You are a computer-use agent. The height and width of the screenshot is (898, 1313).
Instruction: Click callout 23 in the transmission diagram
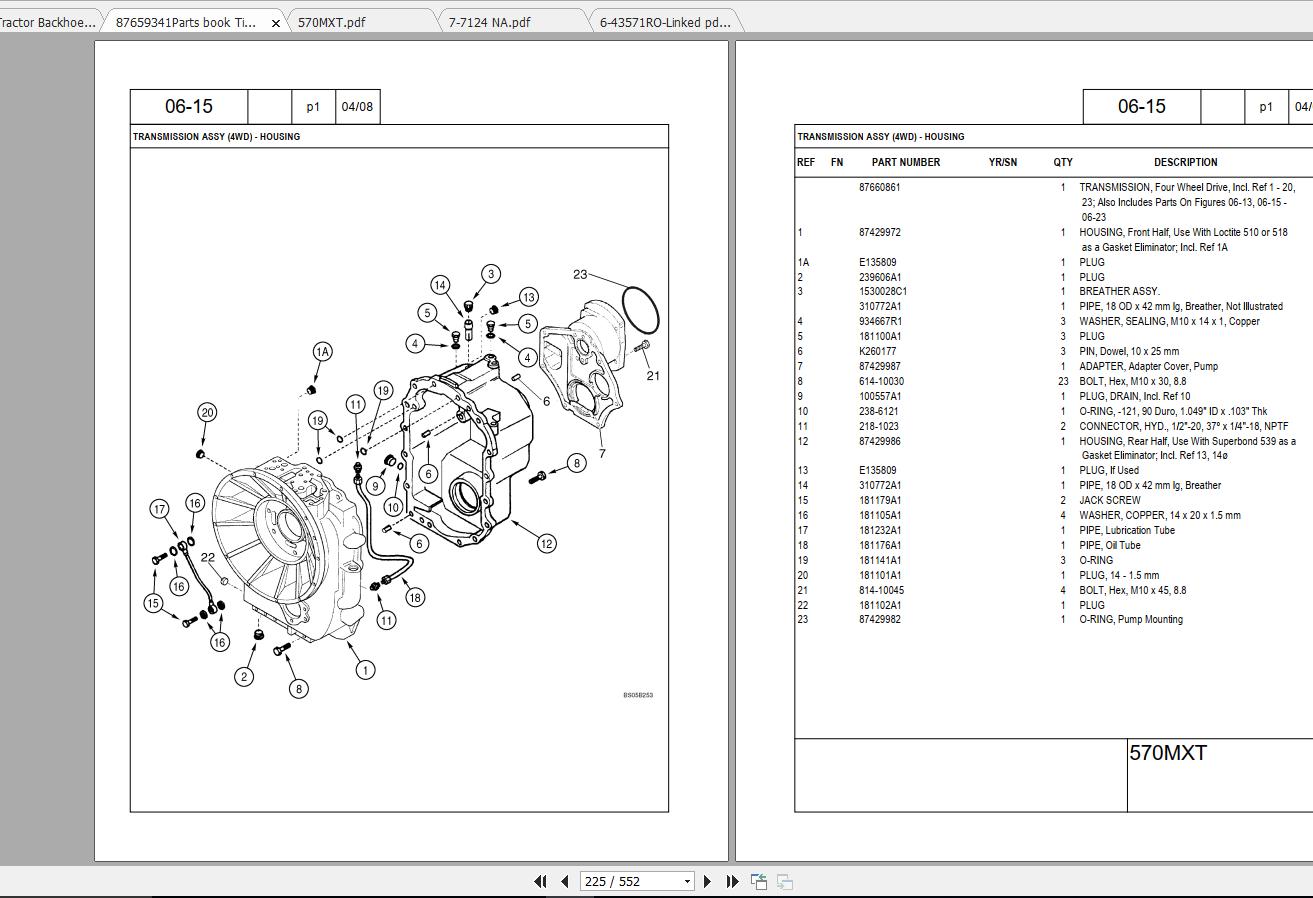(x=580, y=274)
